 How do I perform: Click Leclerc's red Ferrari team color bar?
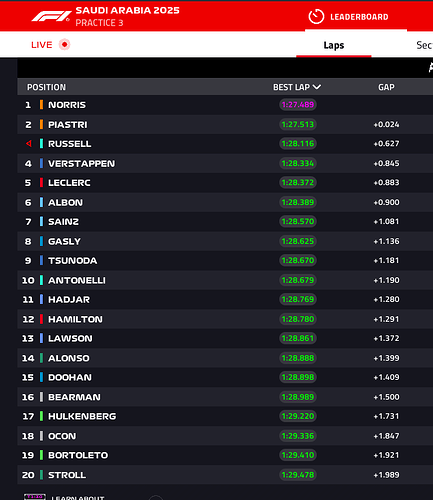coord(41,183)
